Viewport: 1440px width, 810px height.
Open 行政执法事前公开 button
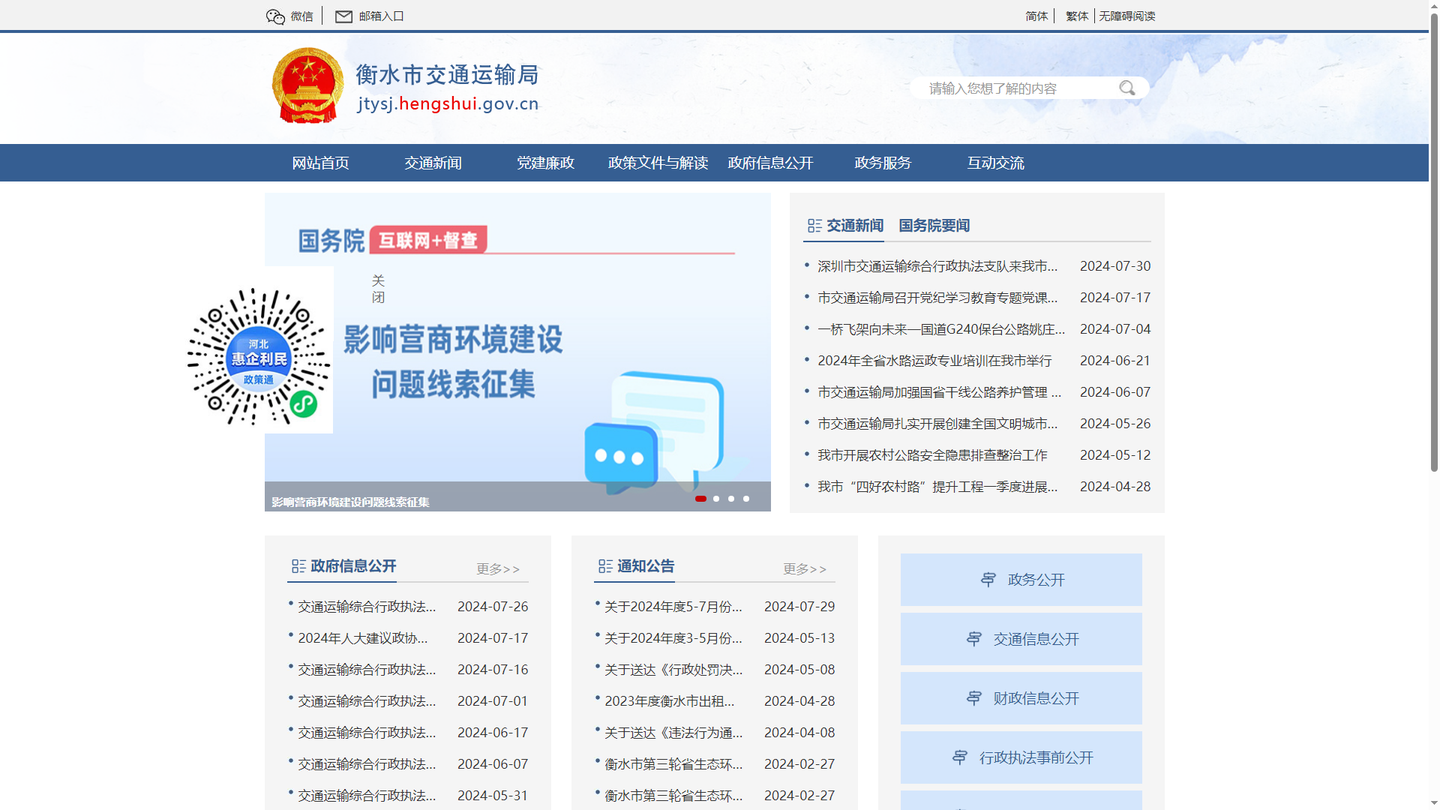tap(1021, 758)
